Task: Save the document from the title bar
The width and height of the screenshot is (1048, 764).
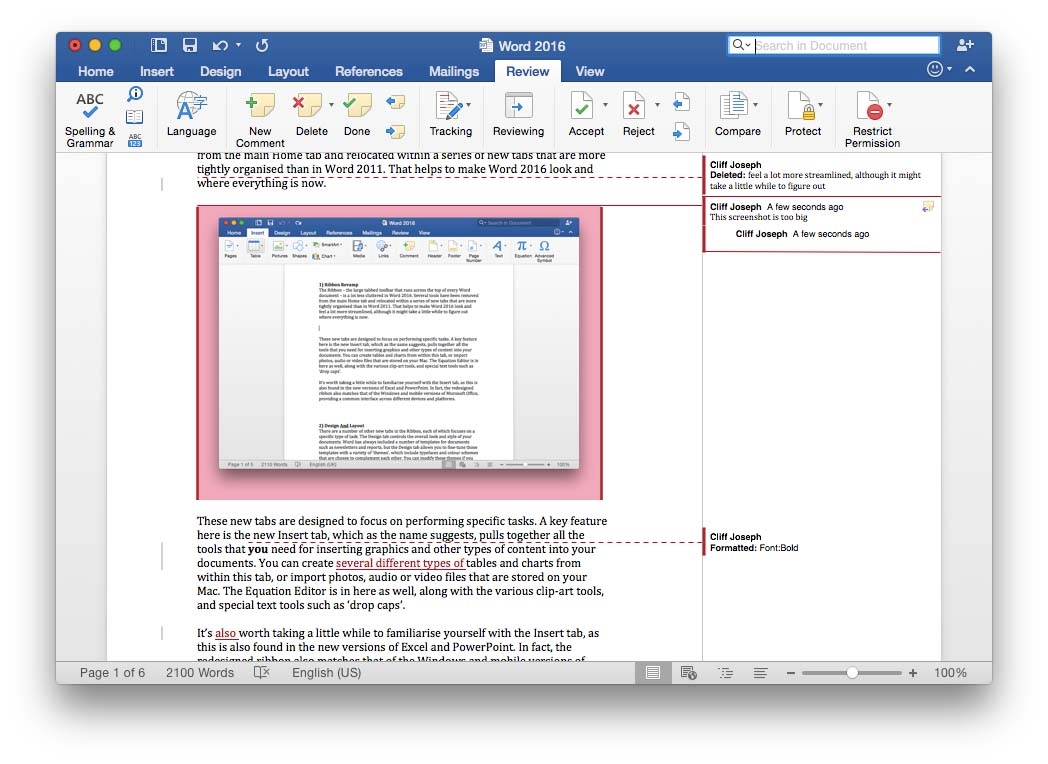Action: (190, 45)
